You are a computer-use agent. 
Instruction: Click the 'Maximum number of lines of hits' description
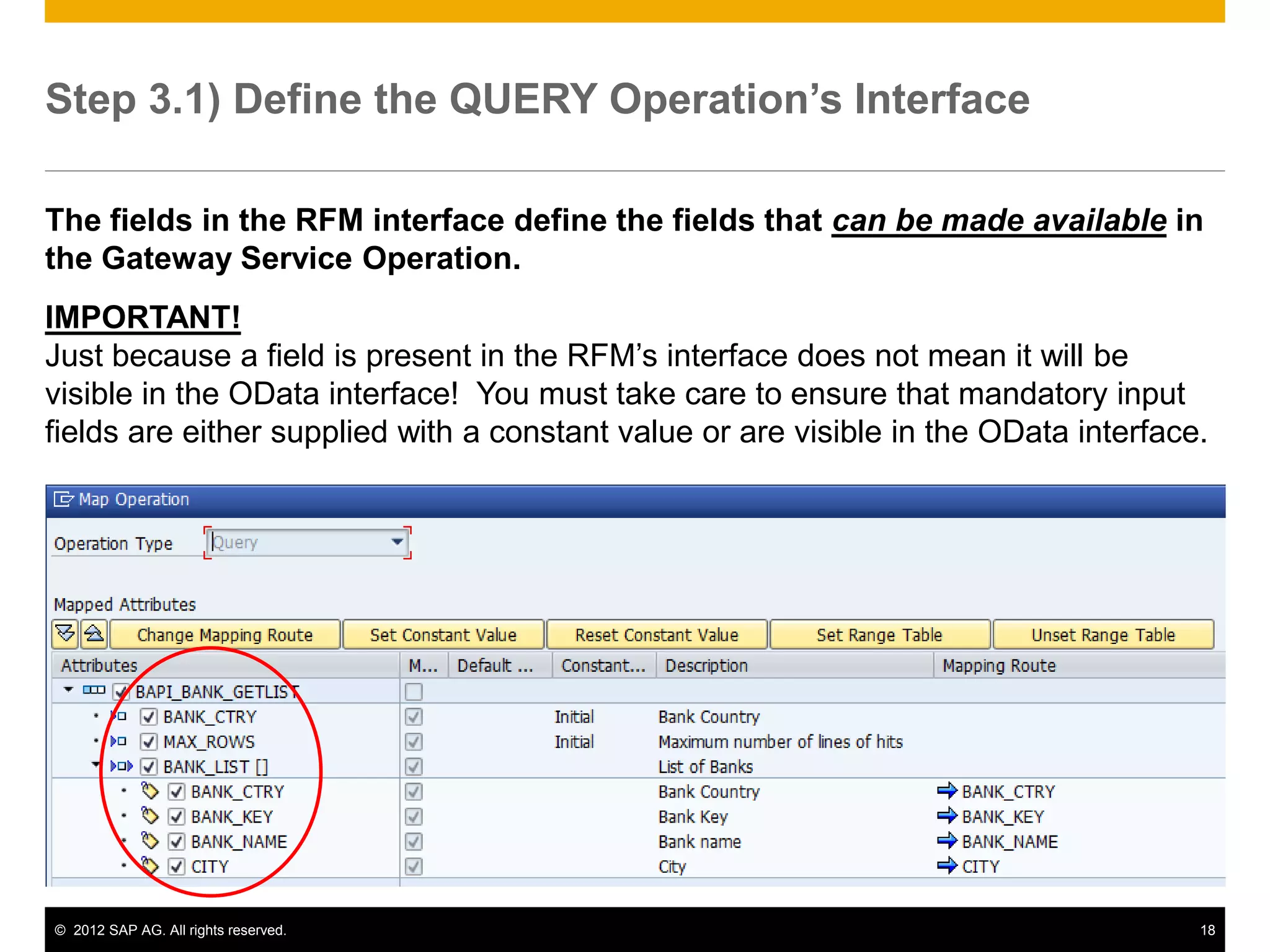click(x=781, y=742)
